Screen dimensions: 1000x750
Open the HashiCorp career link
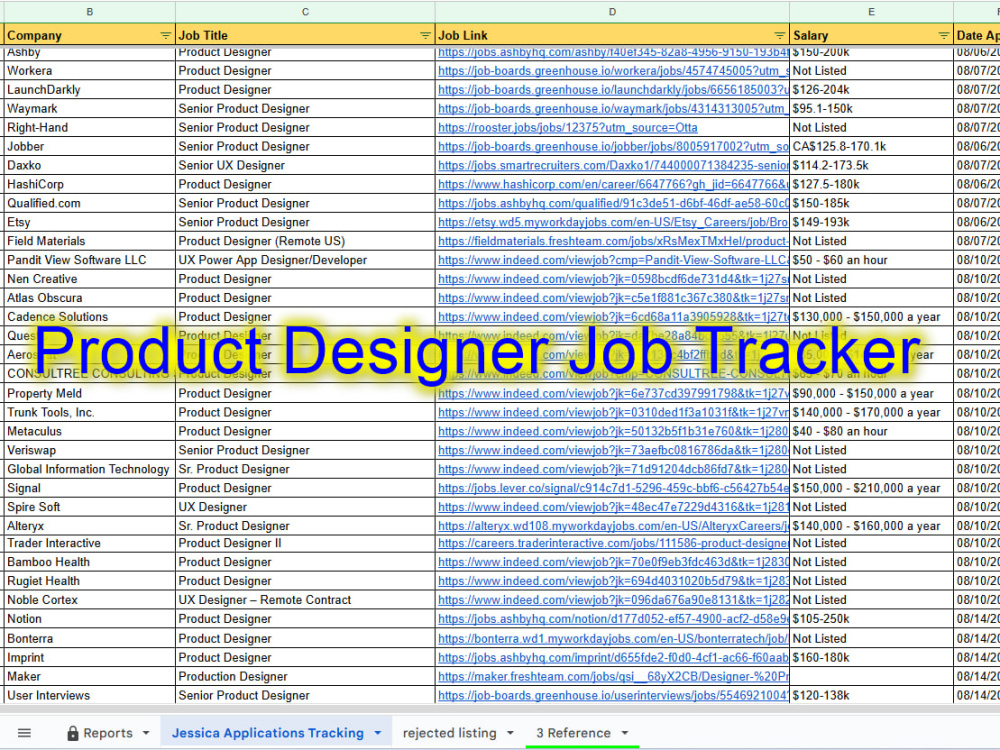(613, 184)
